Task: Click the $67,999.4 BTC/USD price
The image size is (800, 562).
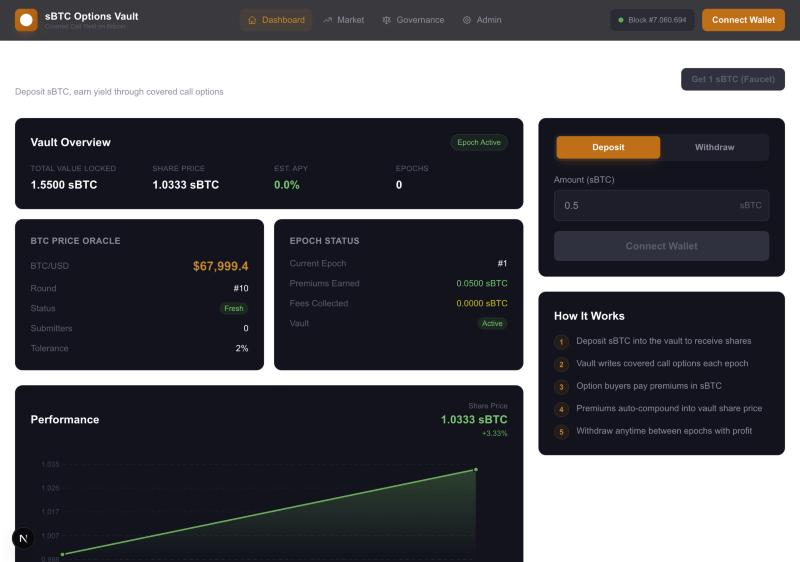Action: click(220, 266)
